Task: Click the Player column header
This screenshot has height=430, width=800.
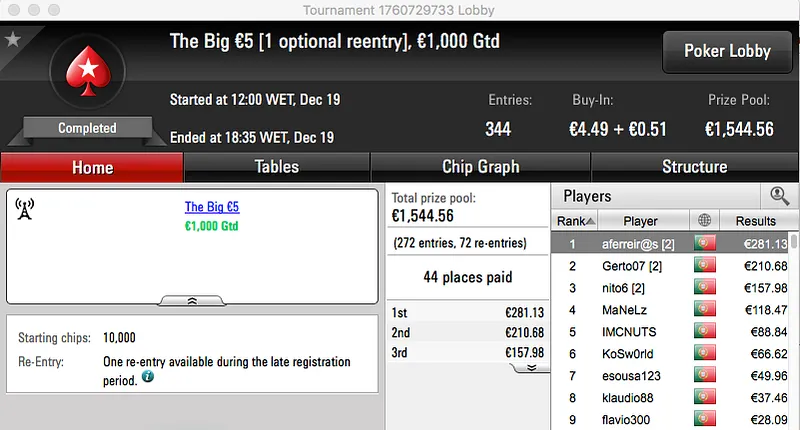Action: click(640, 221)
